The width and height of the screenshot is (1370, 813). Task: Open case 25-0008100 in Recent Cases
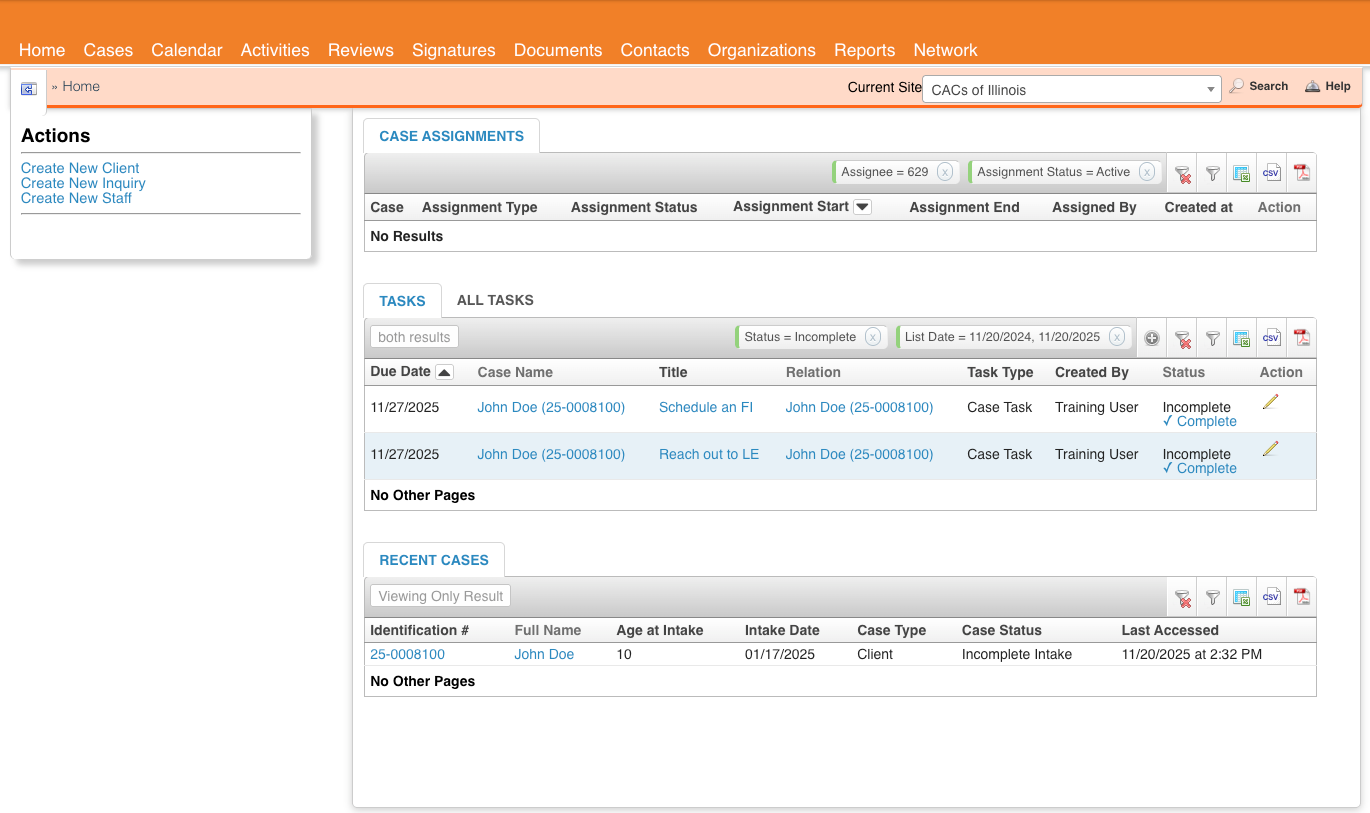[x=407, y=654]
